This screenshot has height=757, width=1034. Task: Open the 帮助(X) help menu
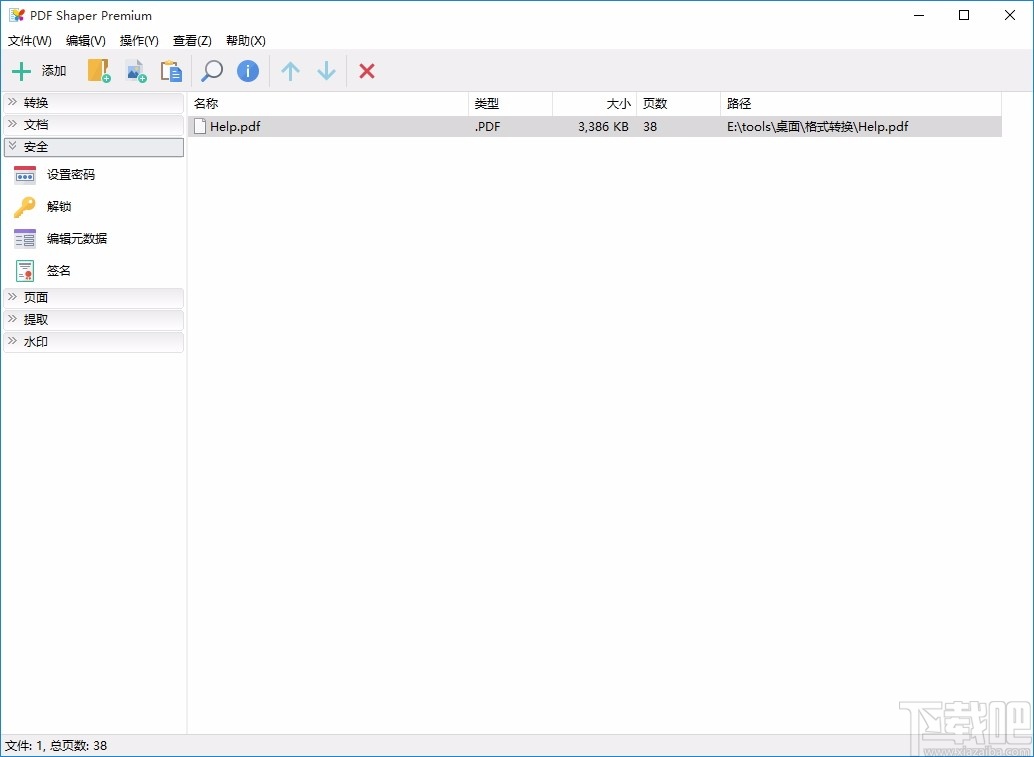(x=245, y=41)
